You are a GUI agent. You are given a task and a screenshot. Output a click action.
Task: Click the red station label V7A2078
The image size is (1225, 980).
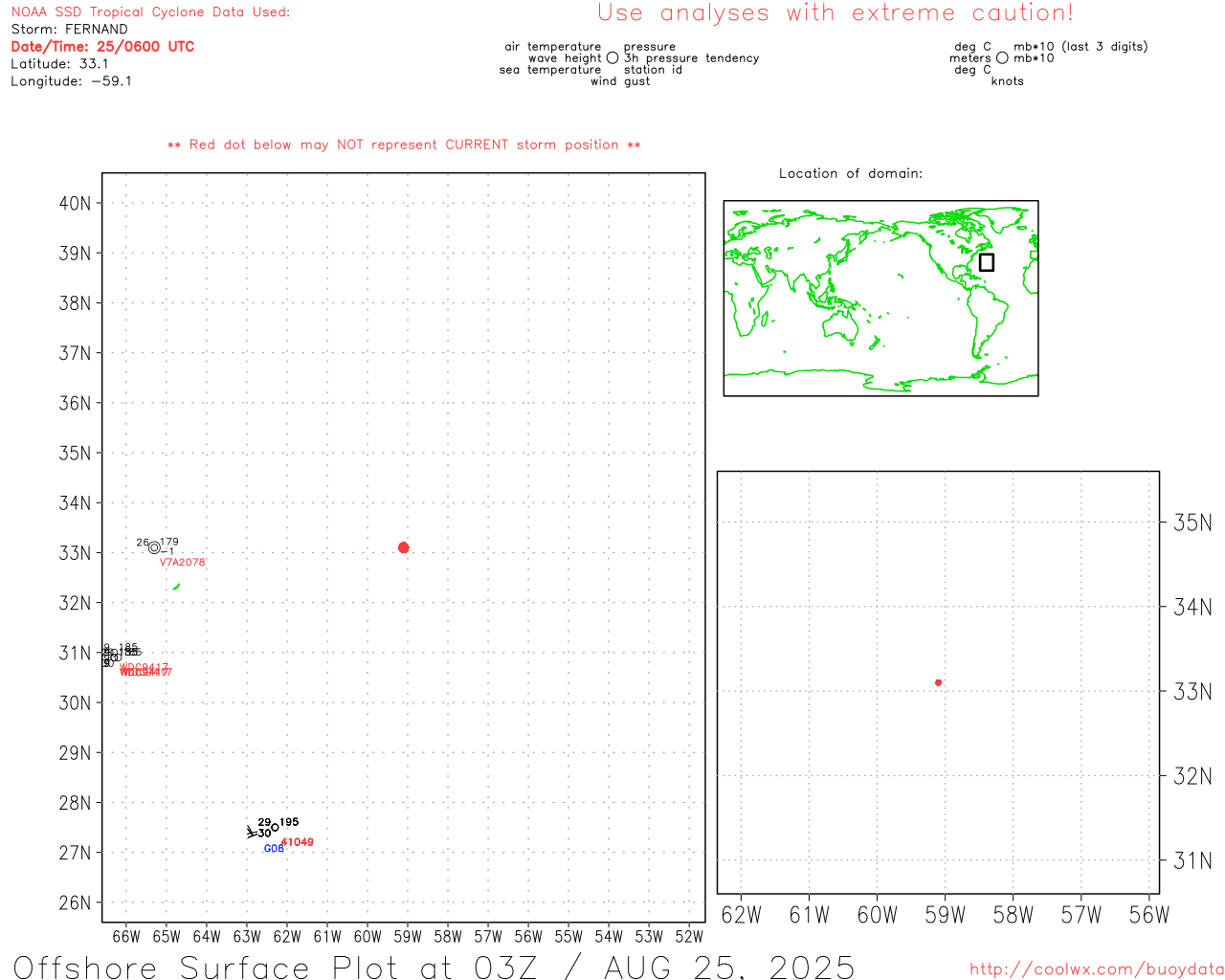coord(183,563)
